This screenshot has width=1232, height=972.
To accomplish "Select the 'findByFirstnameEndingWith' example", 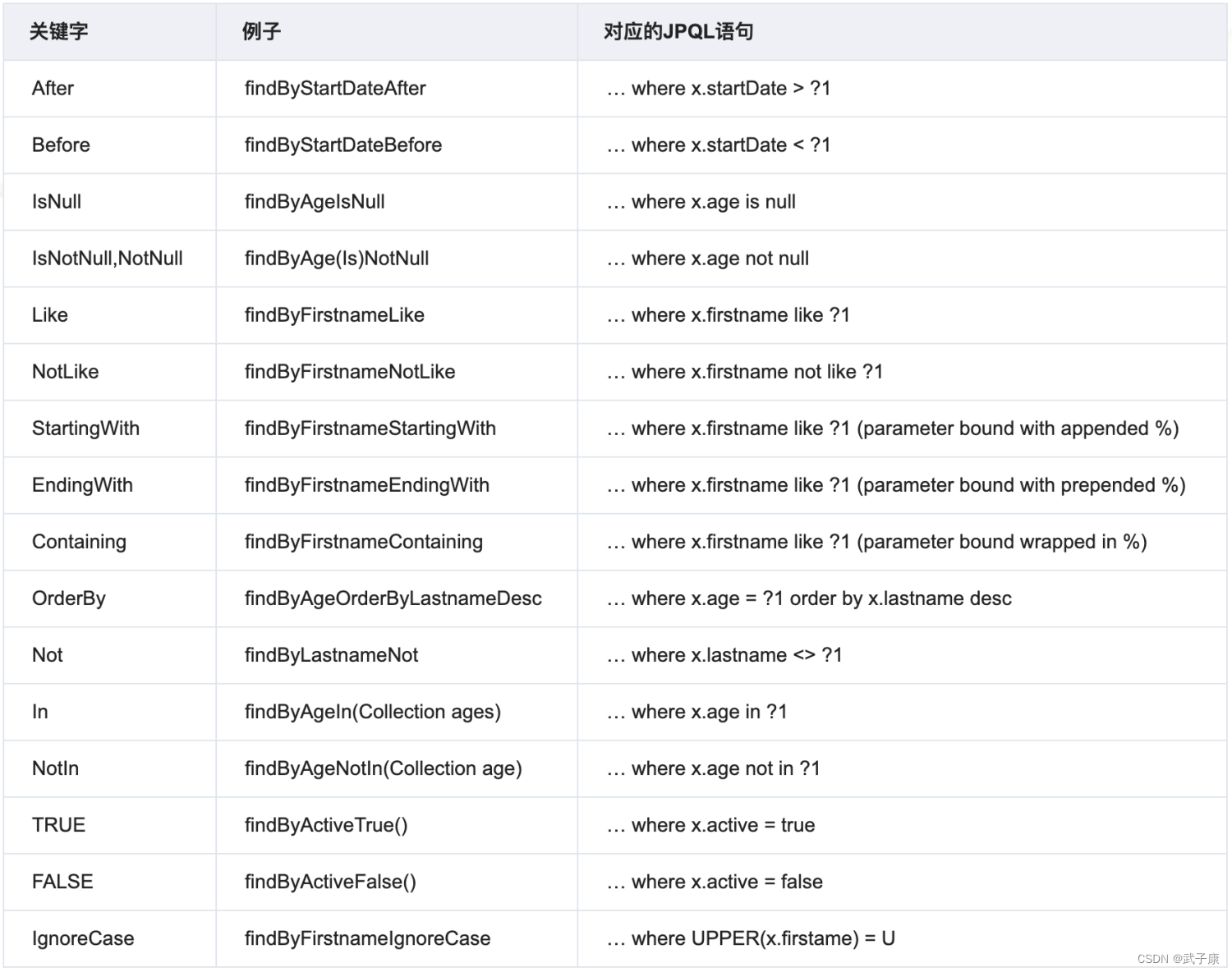I will tap(367, 485).
